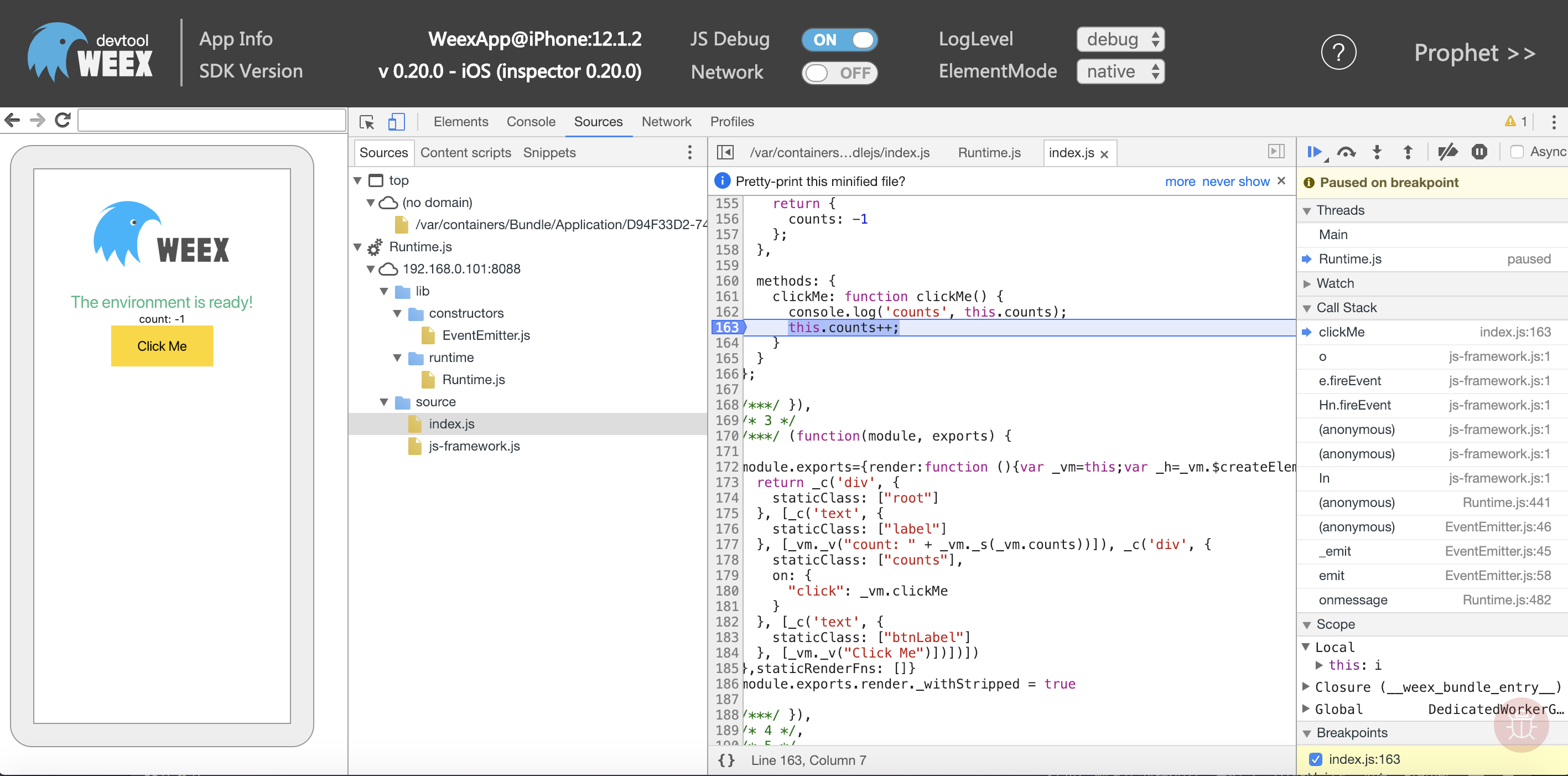Open the Snippets tab

pos(549,152)
